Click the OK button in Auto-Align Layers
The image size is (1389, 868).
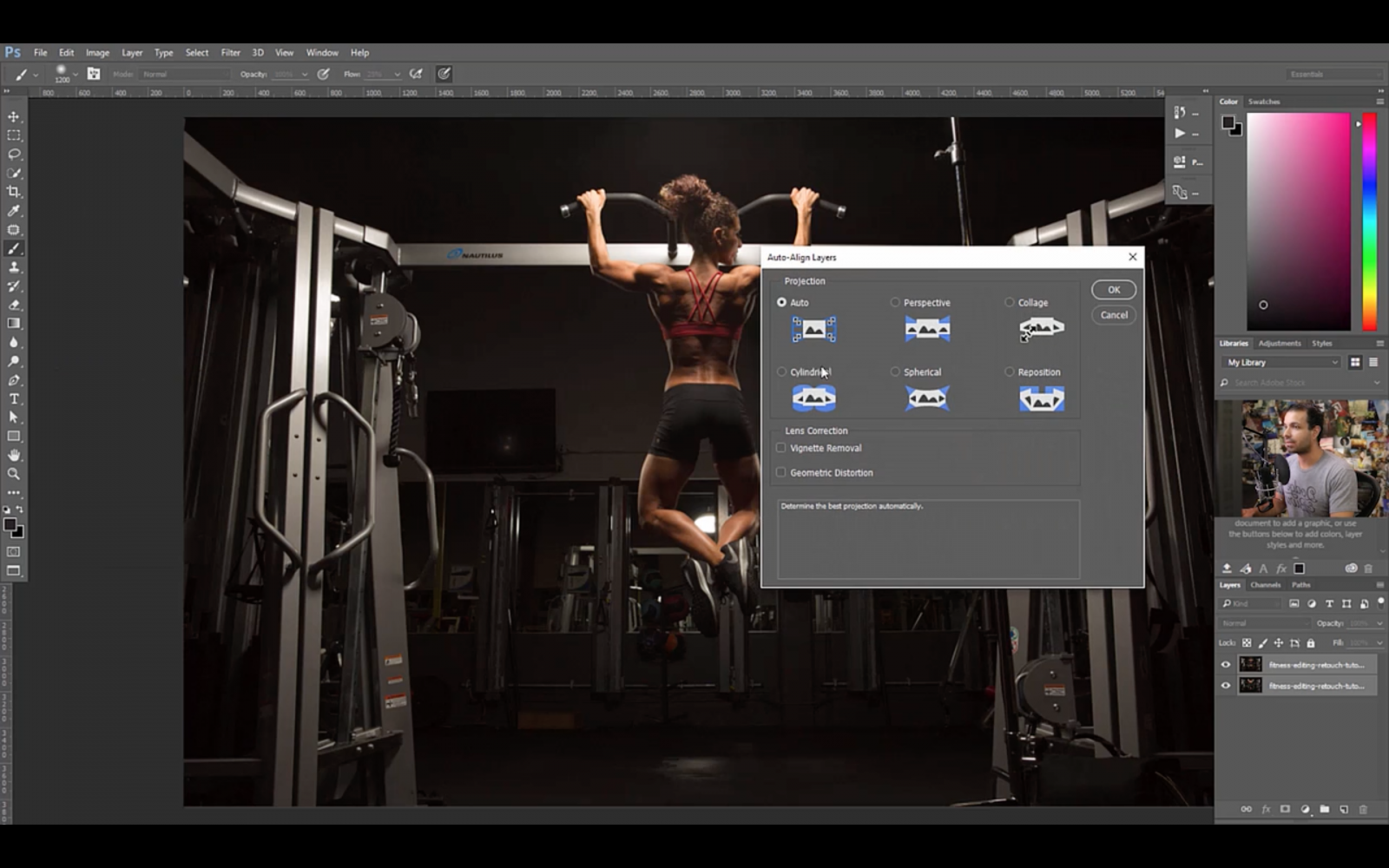pos(1113,289)
